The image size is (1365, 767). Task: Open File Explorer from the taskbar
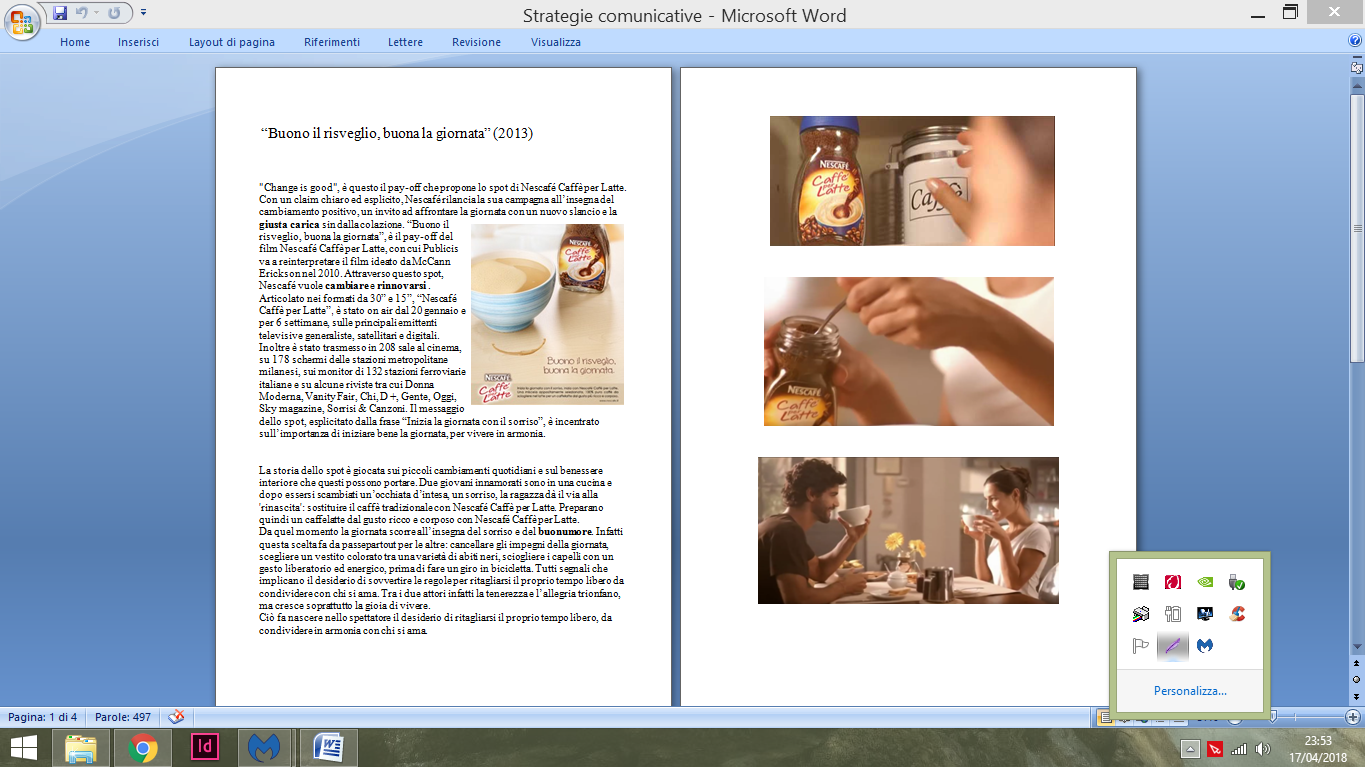click(81, 747)
